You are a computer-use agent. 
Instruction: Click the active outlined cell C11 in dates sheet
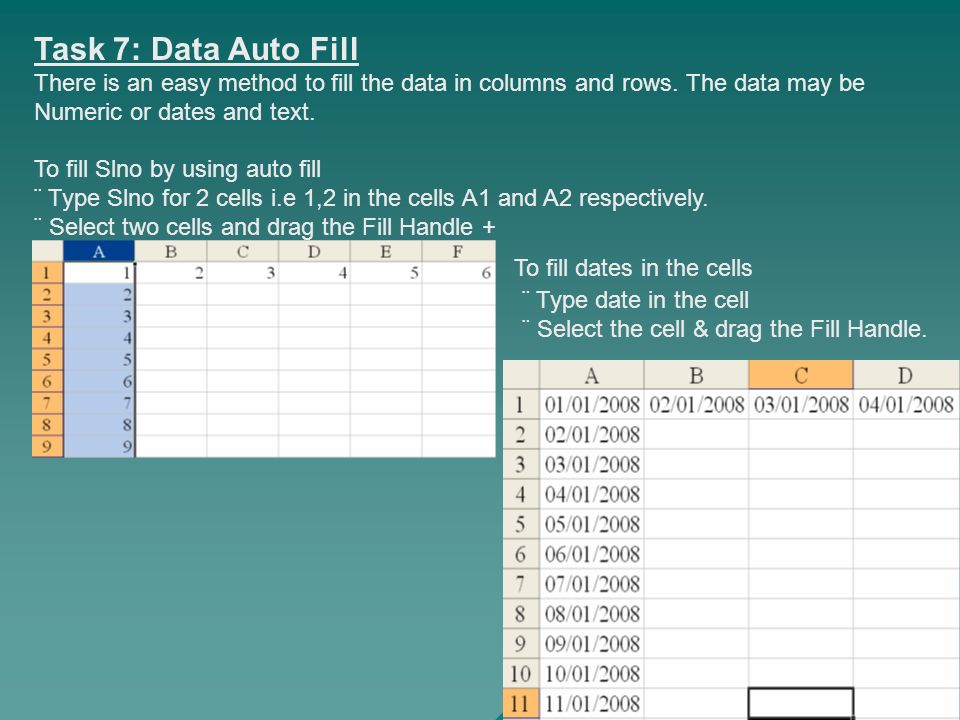pos(801,703)
